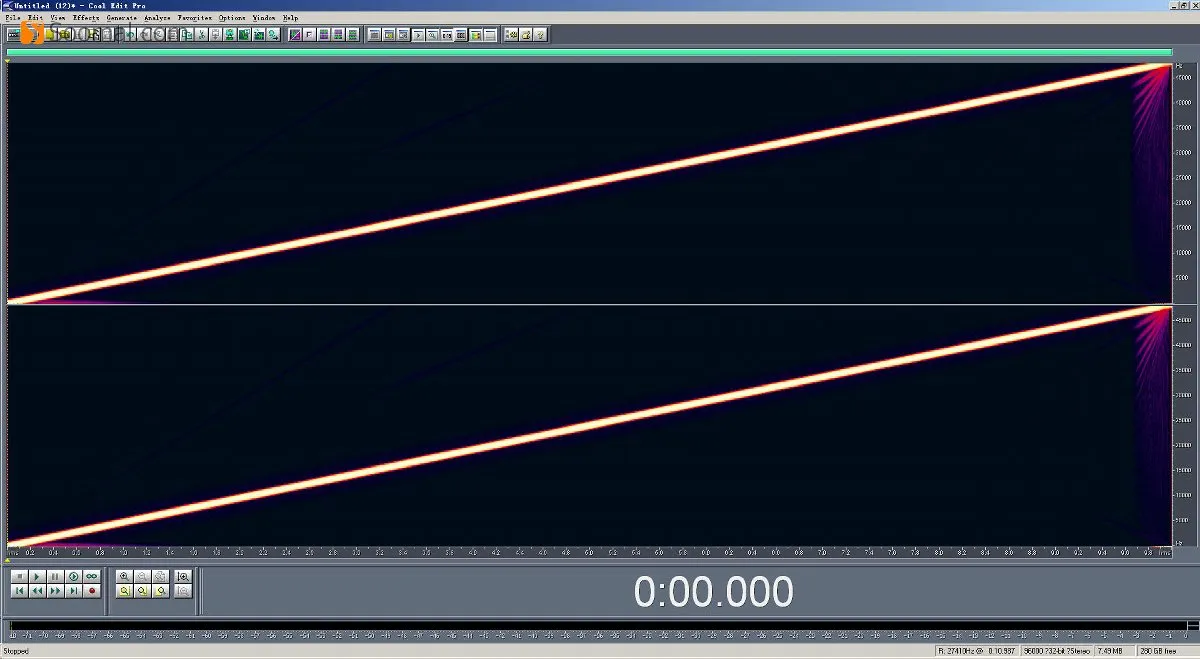Open the File menu
The width and height of the screenshot is (1200, 659).
[11, 18]
